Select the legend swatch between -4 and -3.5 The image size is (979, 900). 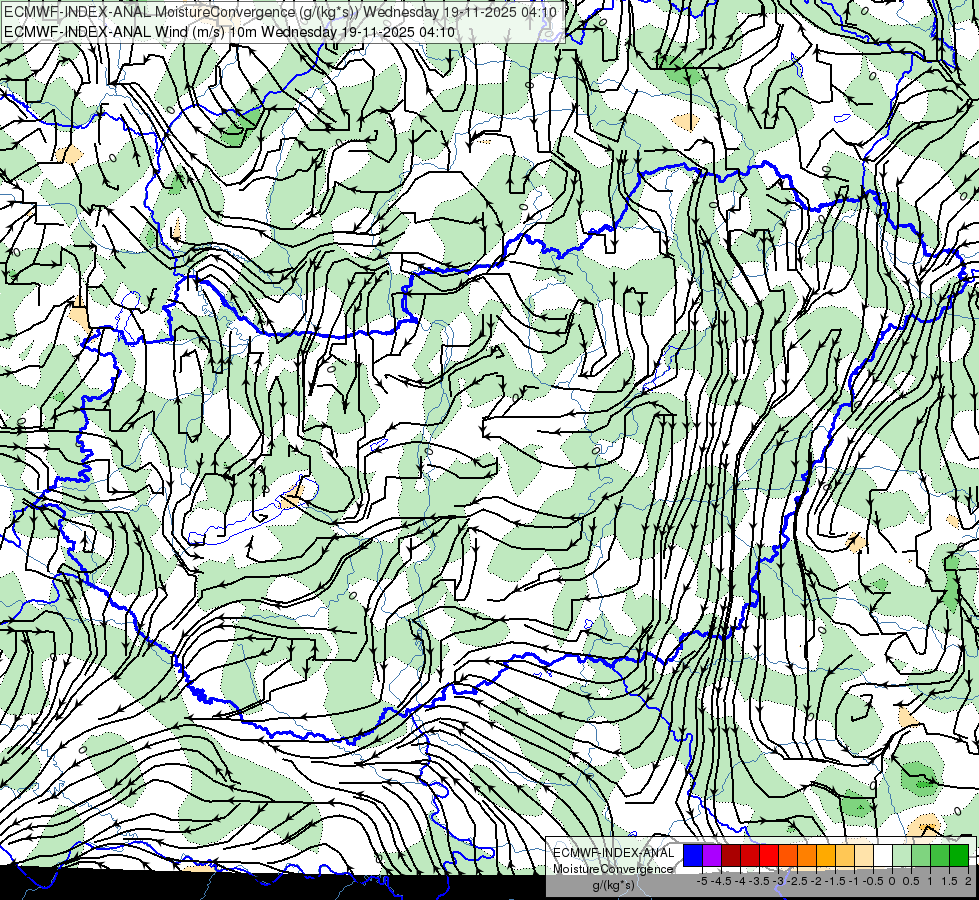point(750,855)
